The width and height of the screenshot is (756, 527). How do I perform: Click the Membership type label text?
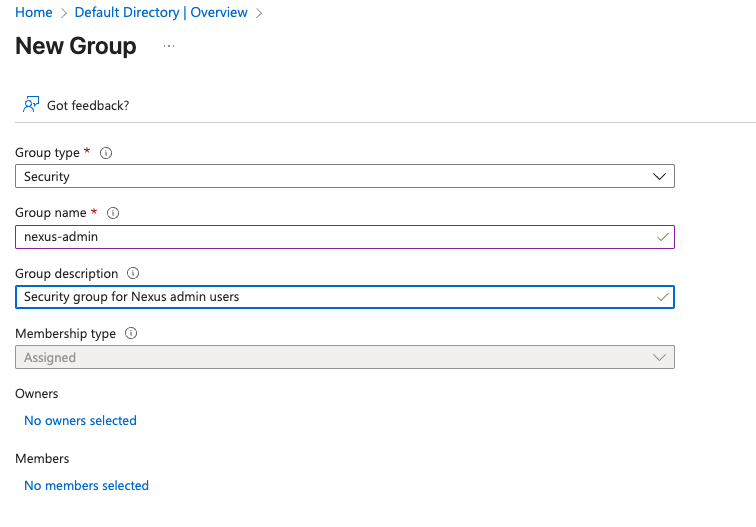(x=66, y=334)
